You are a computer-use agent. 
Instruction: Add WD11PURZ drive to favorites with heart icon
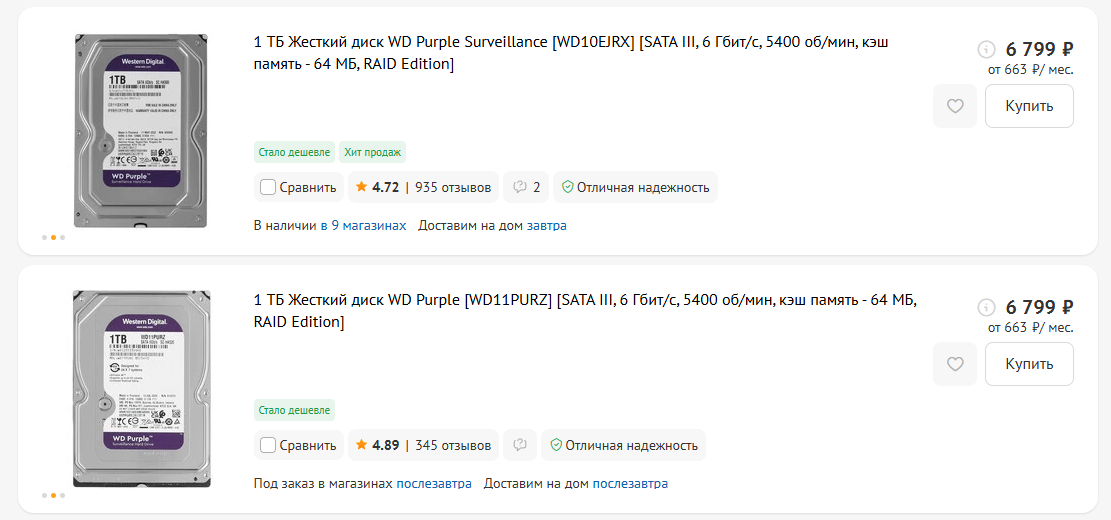point(955,364)
